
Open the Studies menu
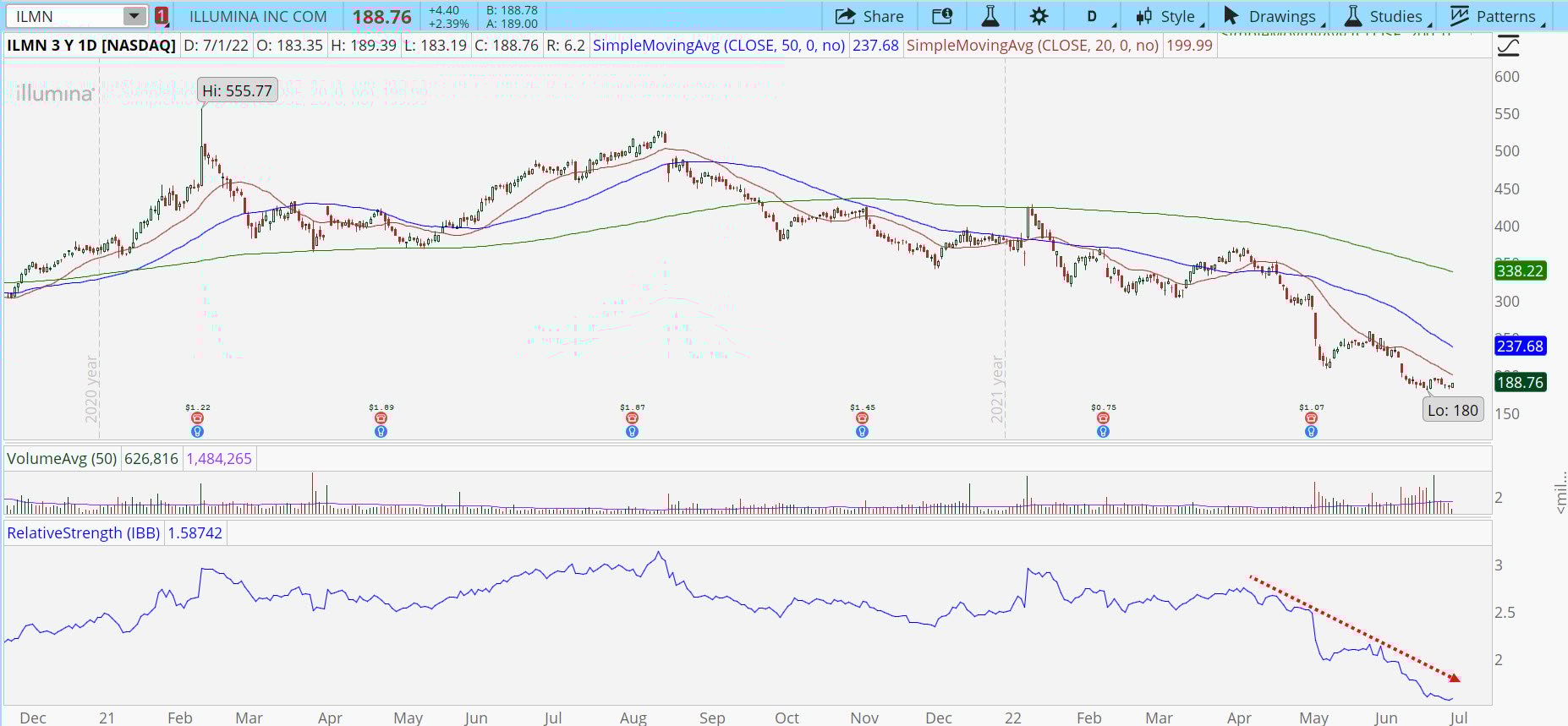coord(1386,16)
